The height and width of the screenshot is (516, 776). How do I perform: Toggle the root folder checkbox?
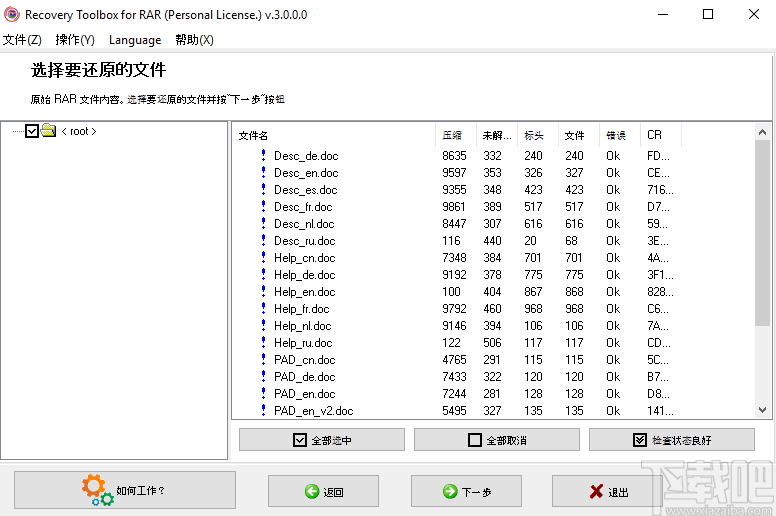click(32, 131)
